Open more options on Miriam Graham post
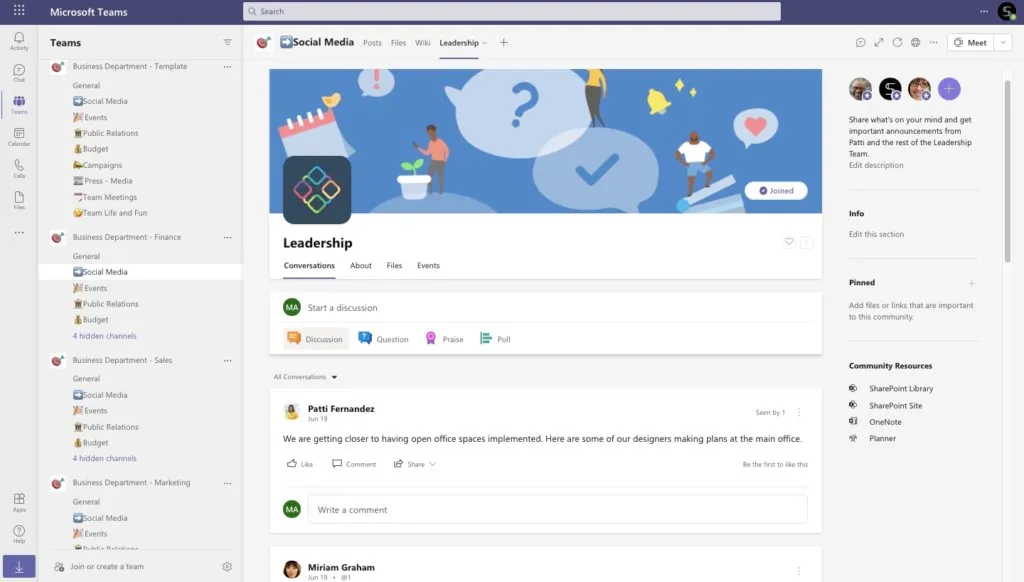Viewport: 1024px width, 582px height. [x=799, y=571]
